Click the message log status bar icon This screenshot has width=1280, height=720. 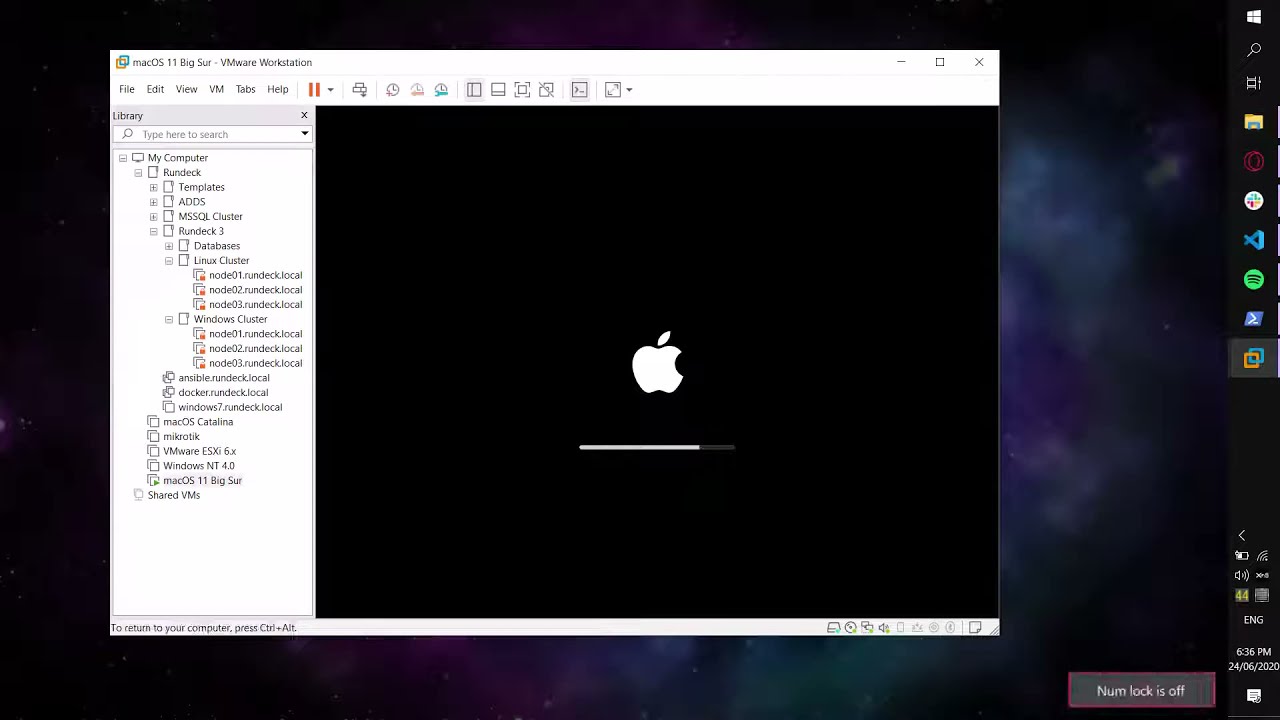(975, 628)
